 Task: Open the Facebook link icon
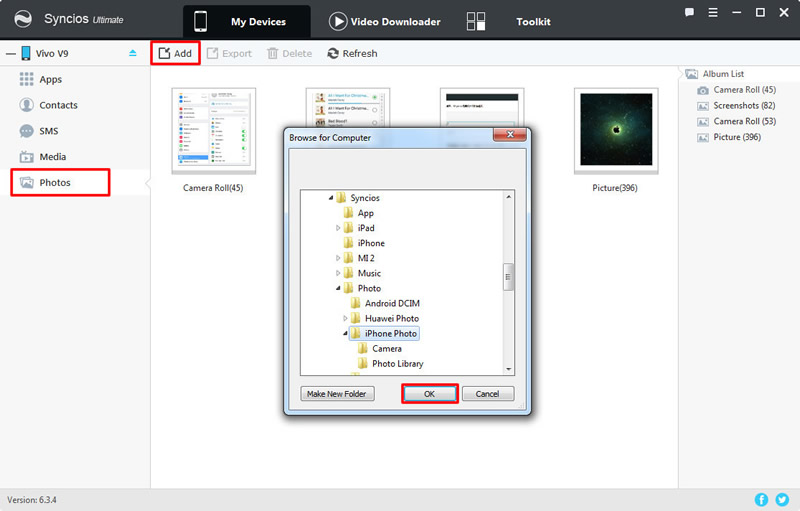coord(761,500)
